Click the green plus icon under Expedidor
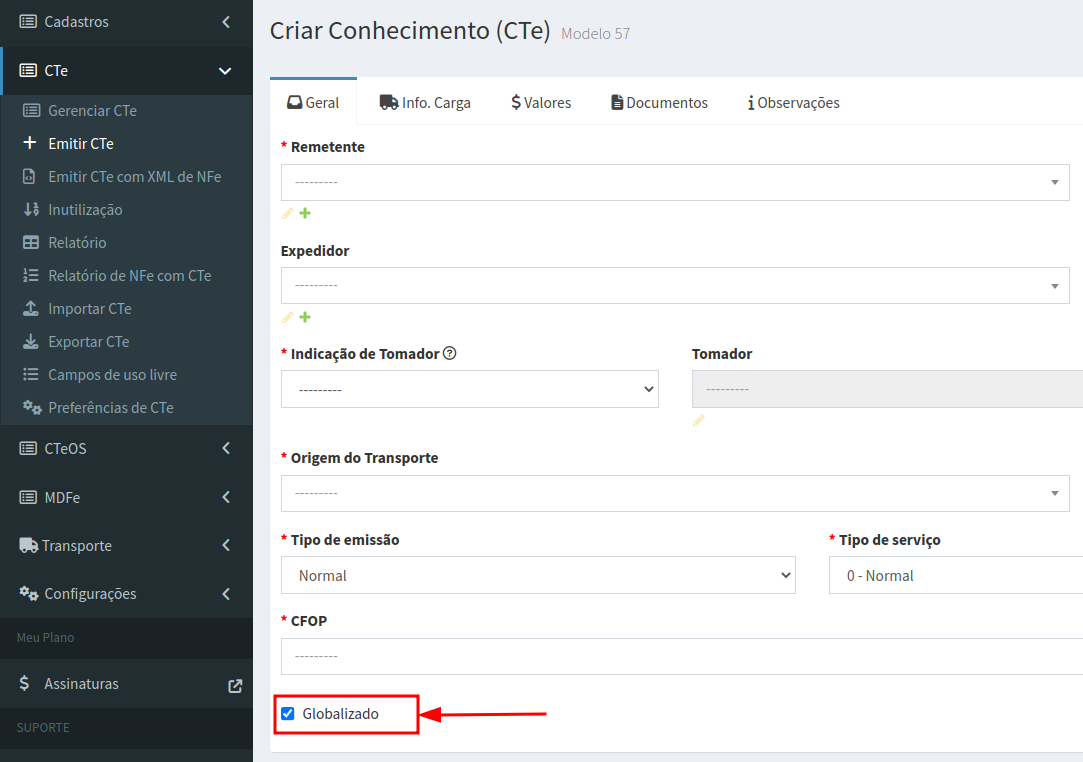 (x=305, y=317)
